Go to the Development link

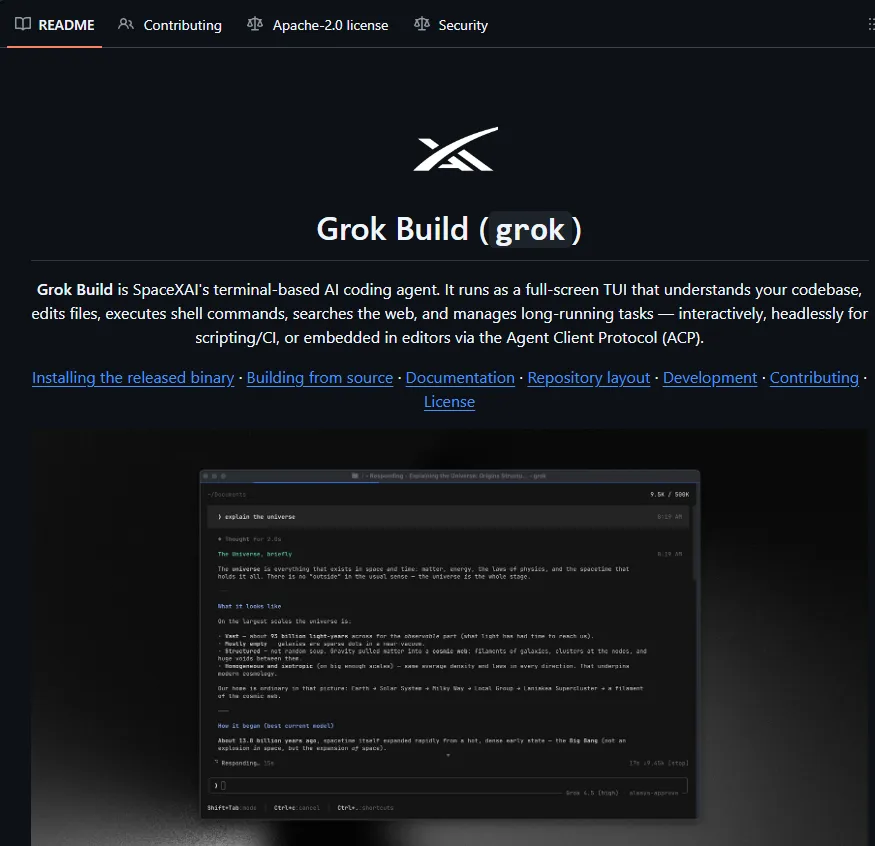point(710,378)
